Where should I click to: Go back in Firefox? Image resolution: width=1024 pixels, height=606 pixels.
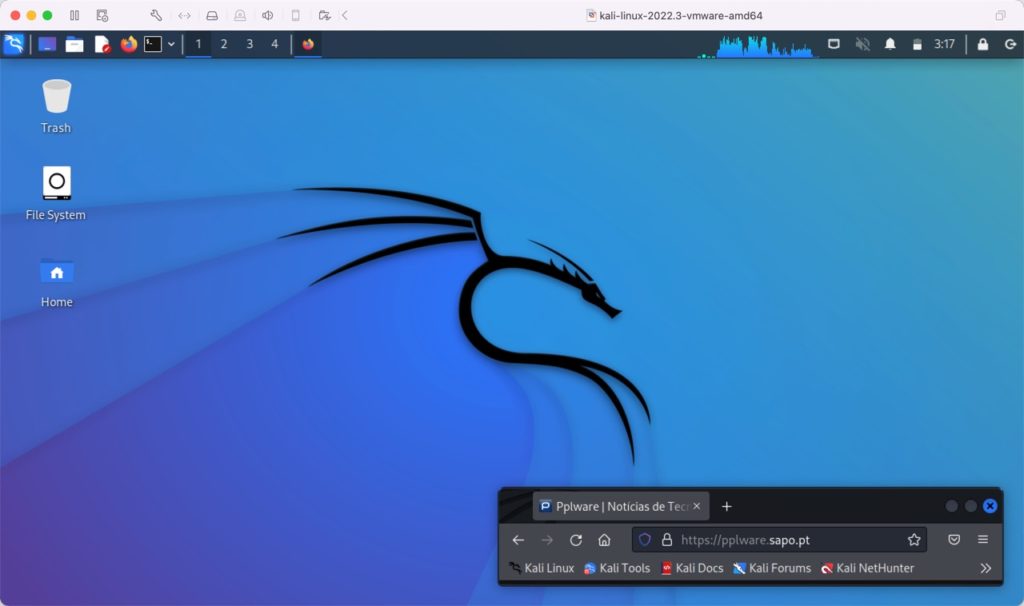pyautogui.click(x=519, y=540)
